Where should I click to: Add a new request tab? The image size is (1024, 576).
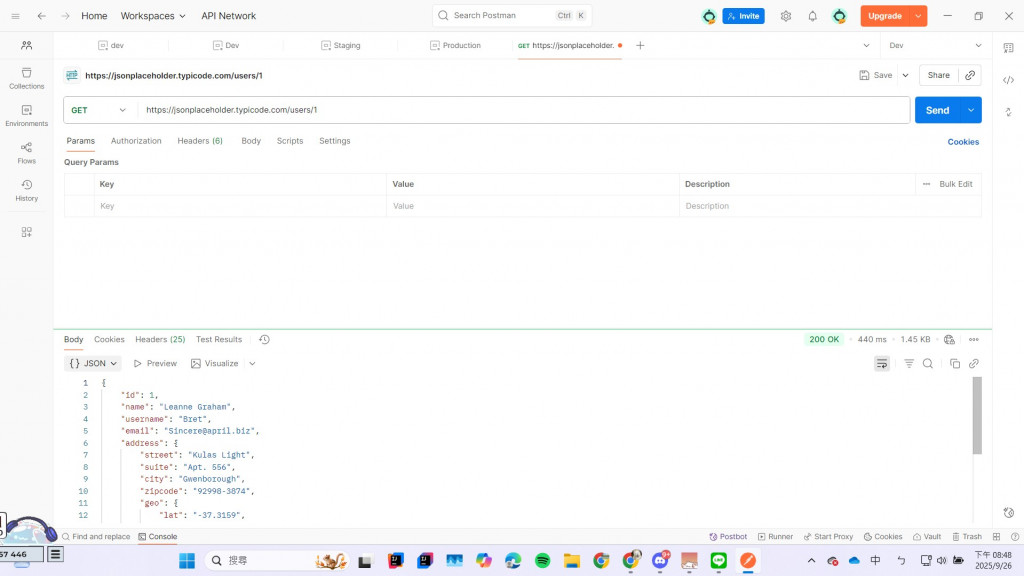point(640,45)
